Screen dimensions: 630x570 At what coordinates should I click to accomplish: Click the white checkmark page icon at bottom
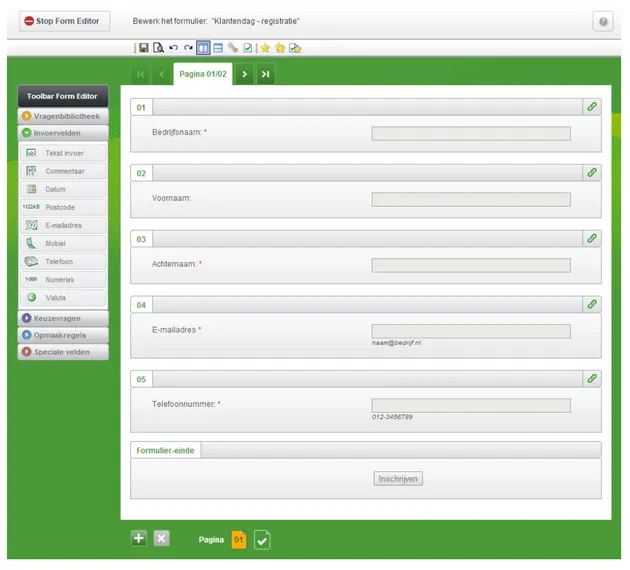262,540
